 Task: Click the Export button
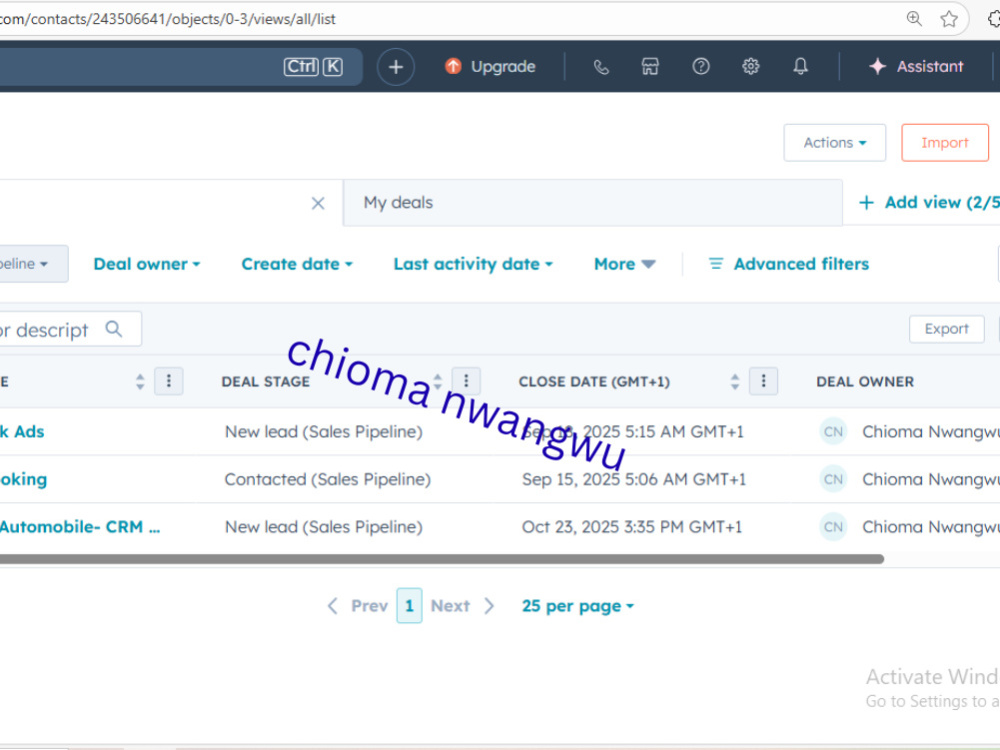[x=946, y=329]
